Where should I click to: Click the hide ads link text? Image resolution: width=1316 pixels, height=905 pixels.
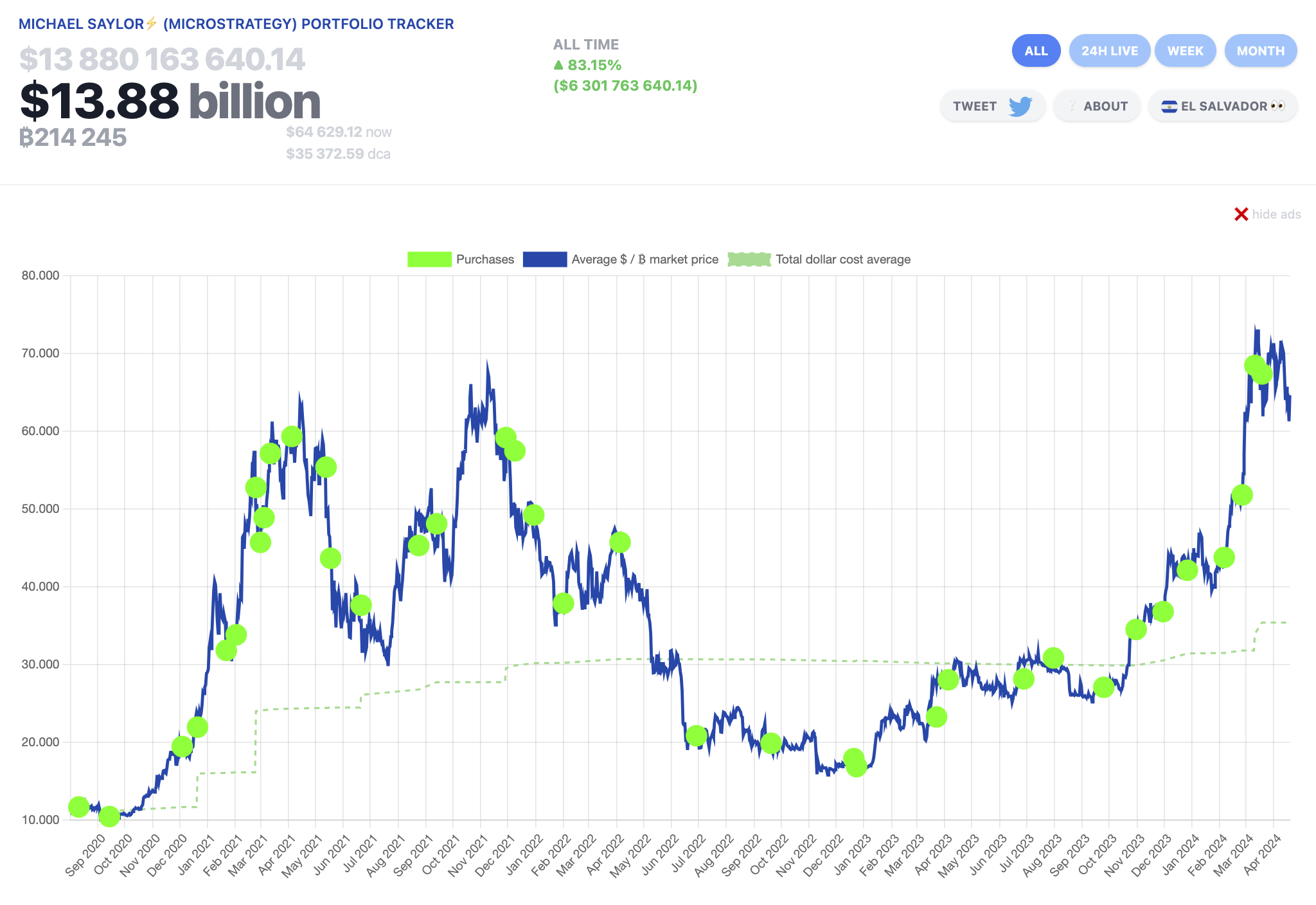tap(1276, 214)
